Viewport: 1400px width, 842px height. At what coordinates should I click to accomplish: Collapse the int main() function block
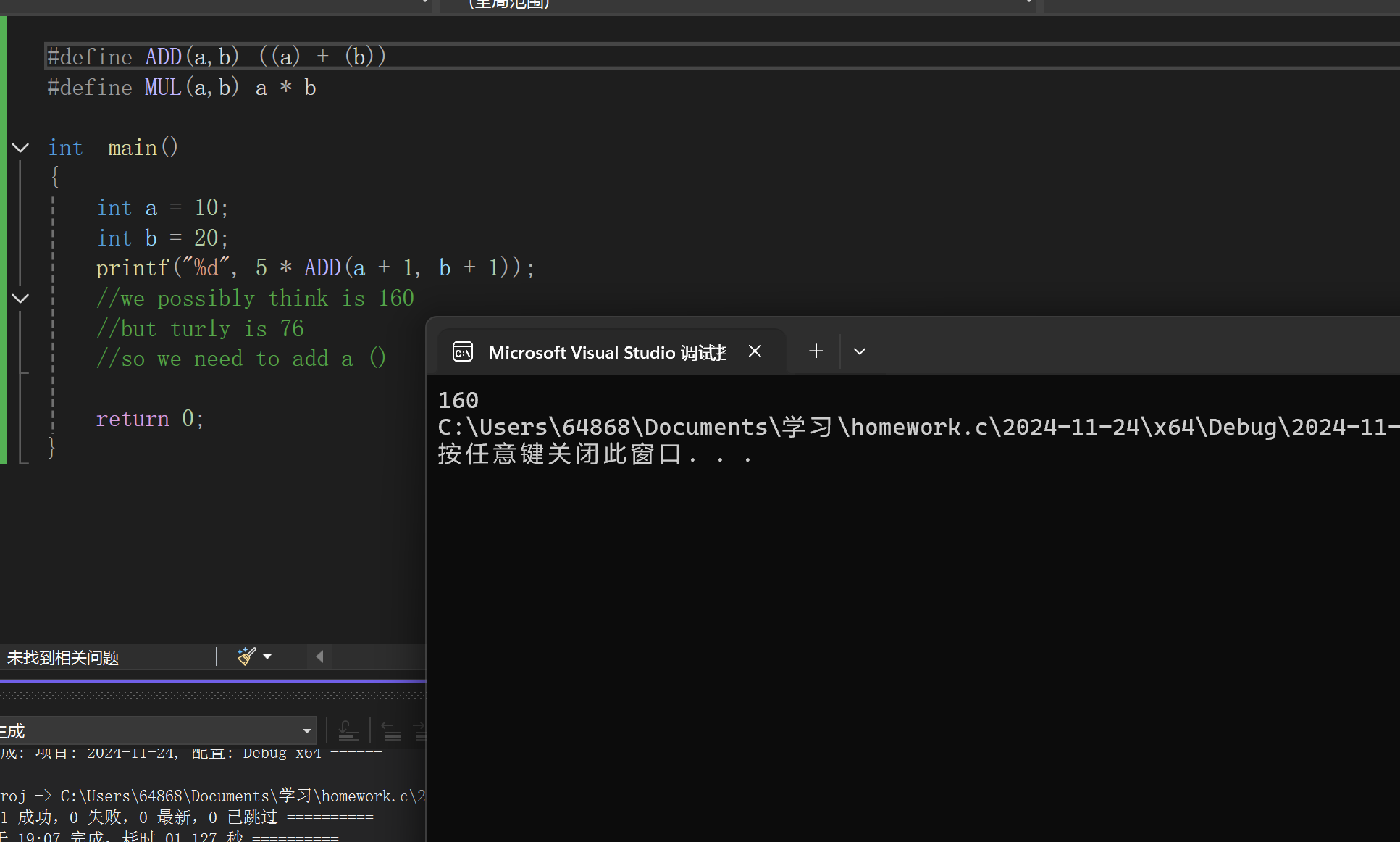click(20, 148)
